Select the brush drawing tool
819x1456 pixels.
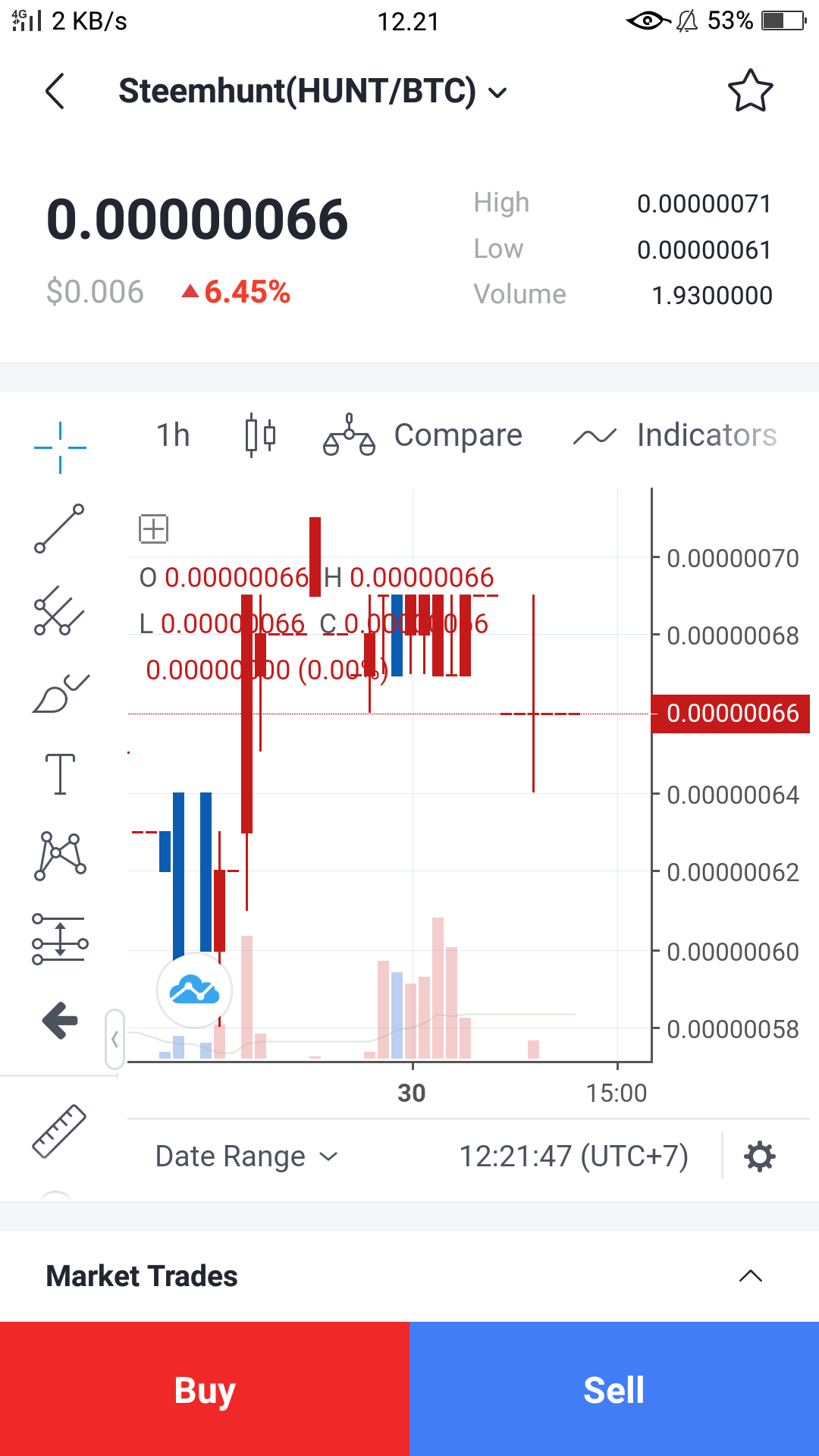point(61,693)
